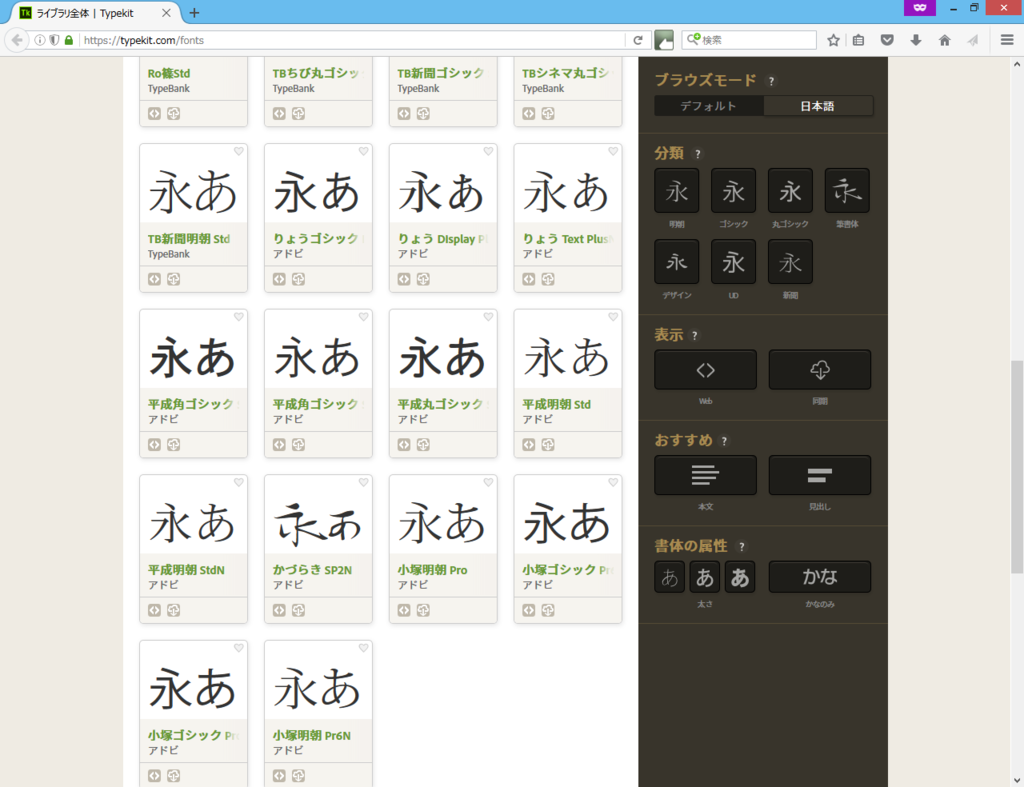
Task: Filter by 見出し heading recommendation
Action: click(820, 475)
